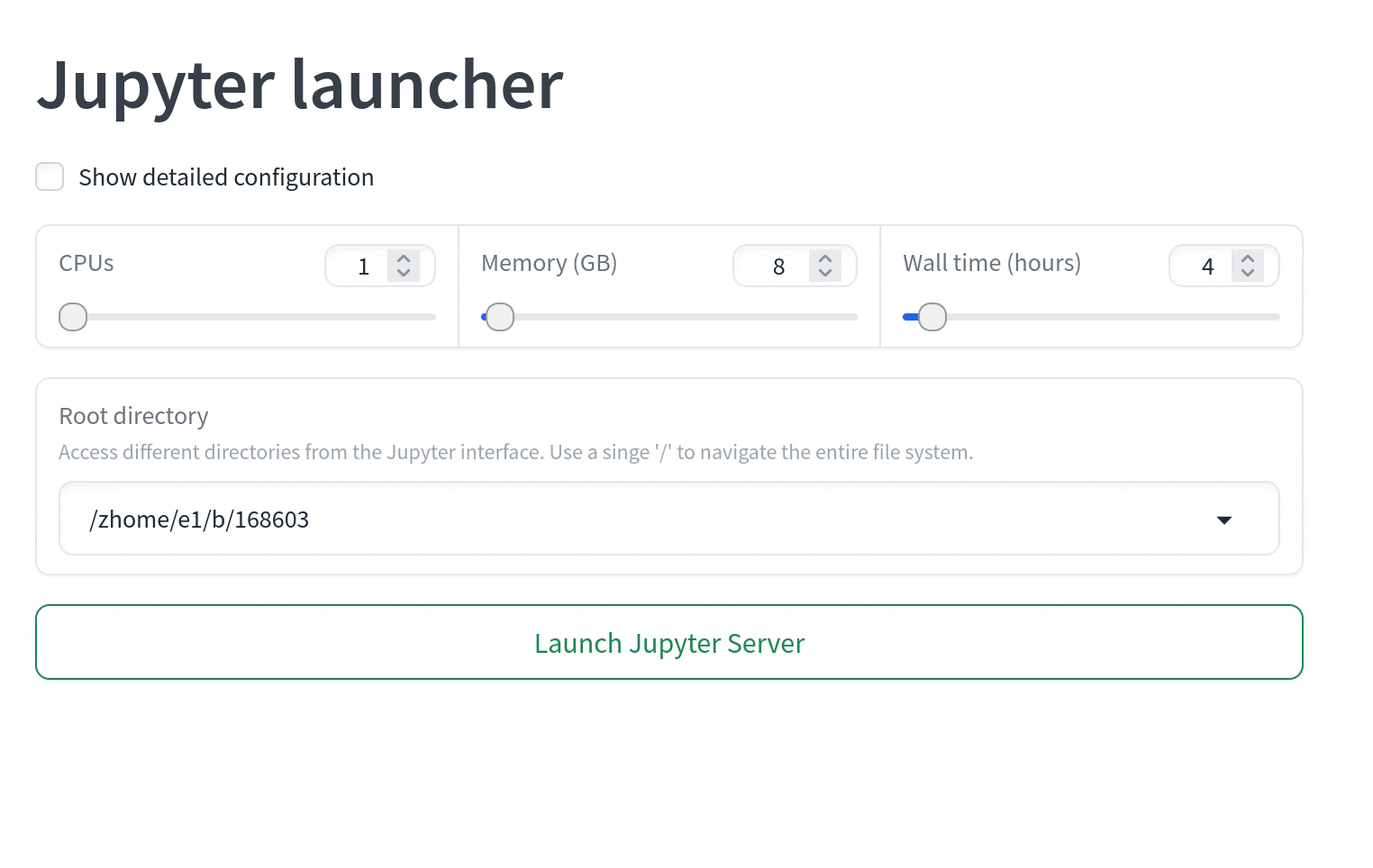Image resolution: width=1373 pixels, height=868 pixels.
Task: Lower Wall time using the down arrow
Action: 1248,273
